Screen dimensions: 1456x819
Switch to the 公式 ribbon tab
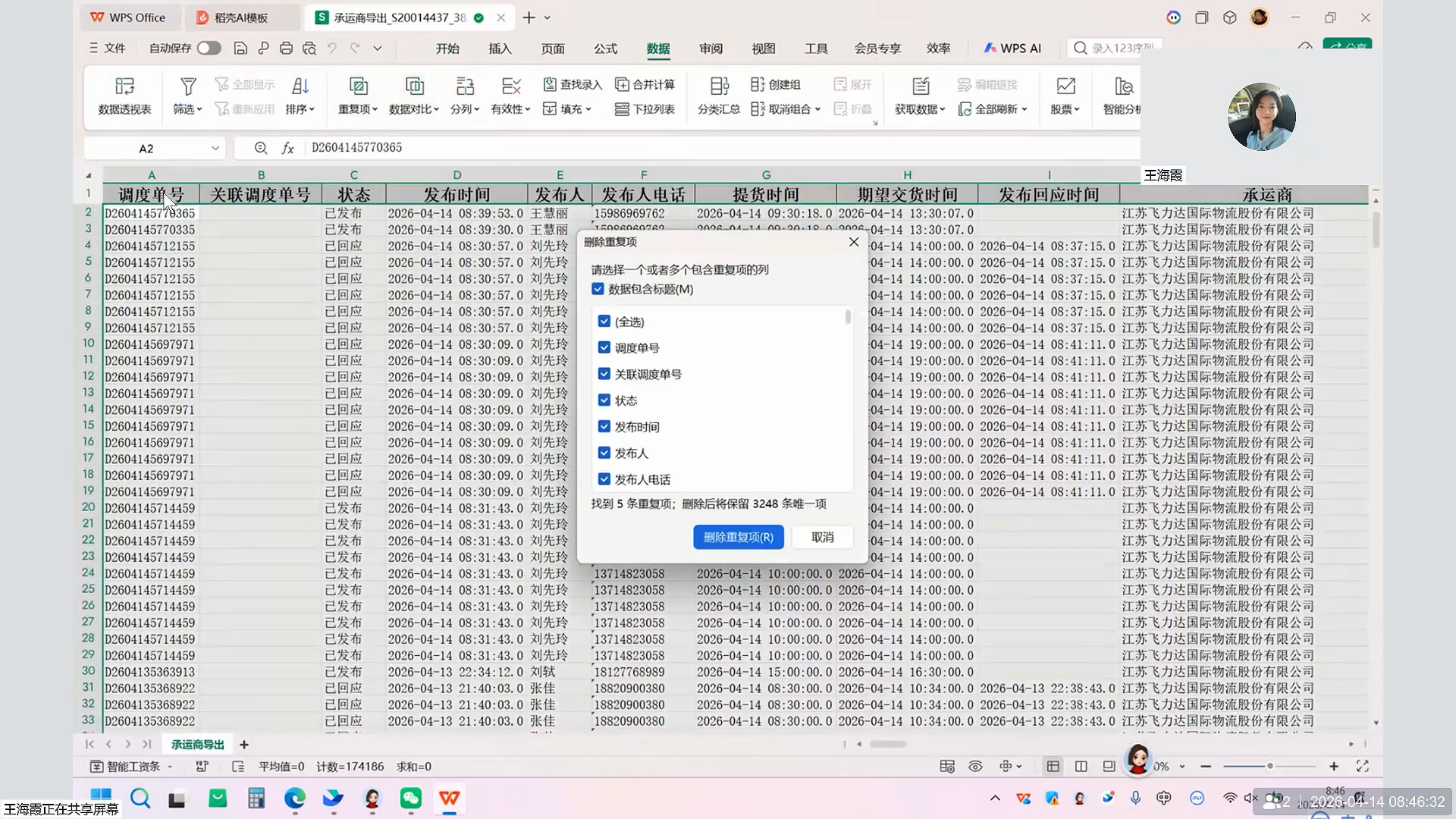click(605, 49)
